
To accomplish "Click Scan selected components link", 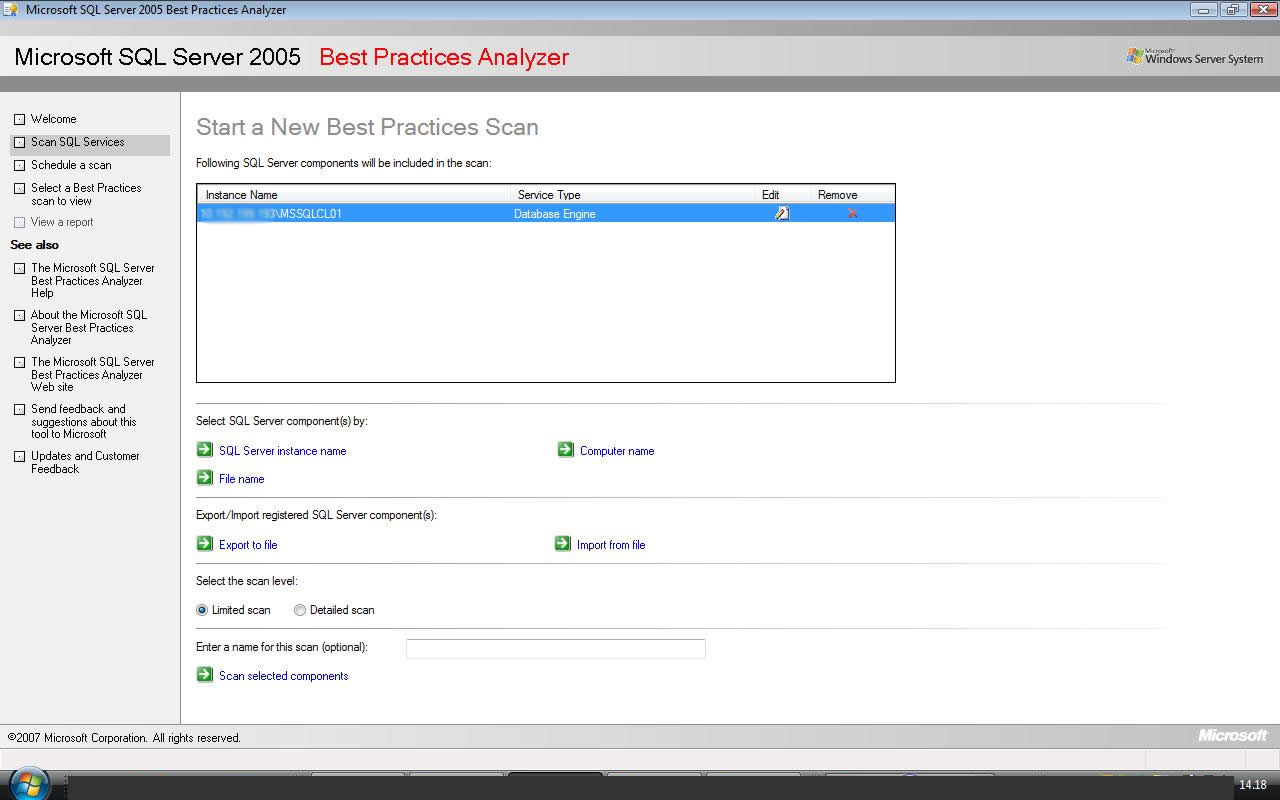I will point(284,676).
